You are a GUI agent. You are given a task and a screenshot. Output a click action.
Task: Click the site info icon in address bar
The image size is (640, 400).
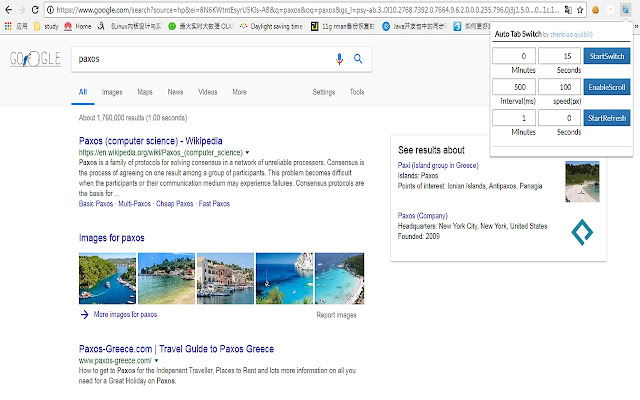[x=50, y=10]
